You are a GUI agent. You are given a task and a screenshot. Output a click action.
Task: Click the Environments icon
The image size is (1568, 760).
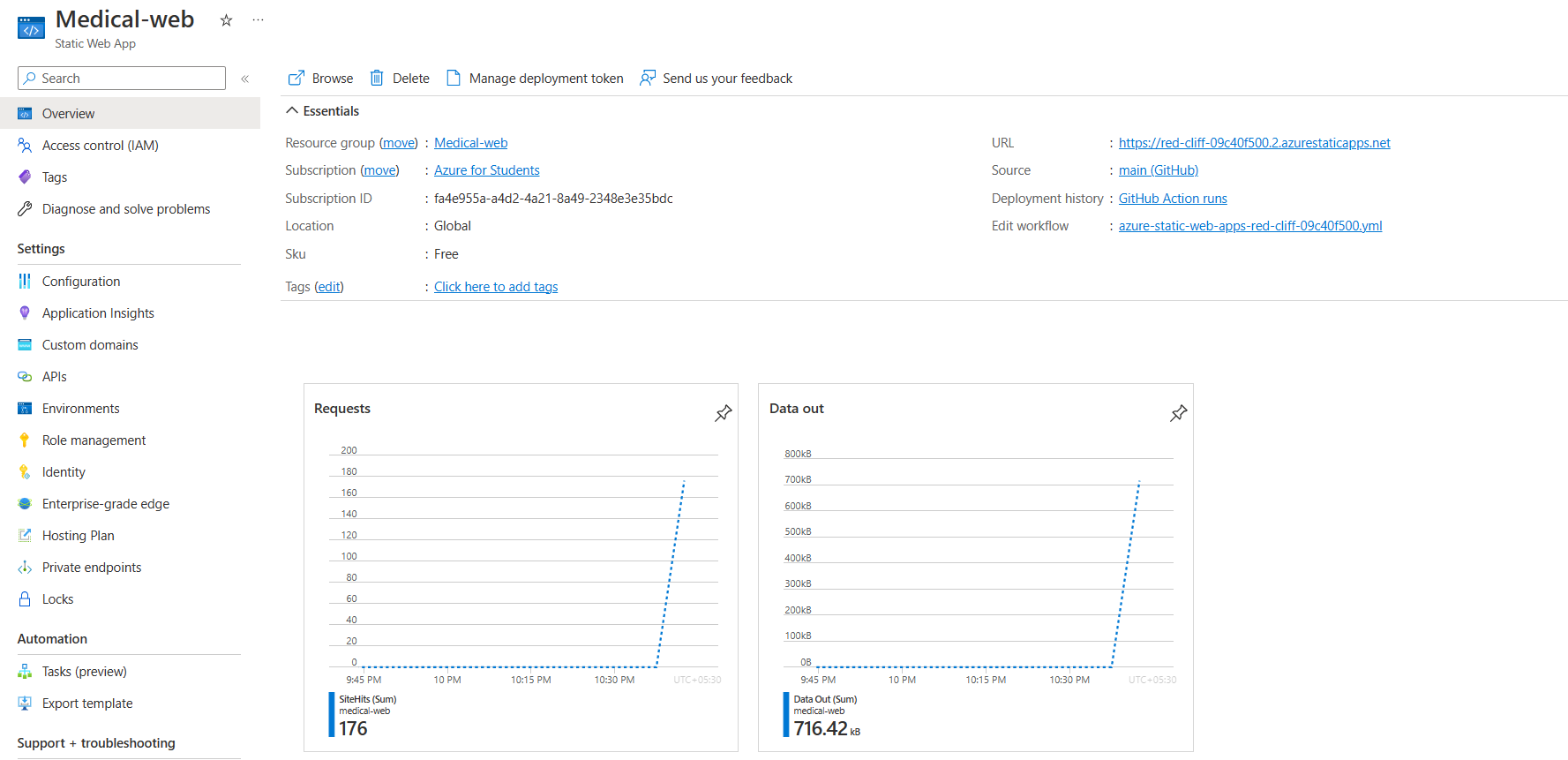25,409
